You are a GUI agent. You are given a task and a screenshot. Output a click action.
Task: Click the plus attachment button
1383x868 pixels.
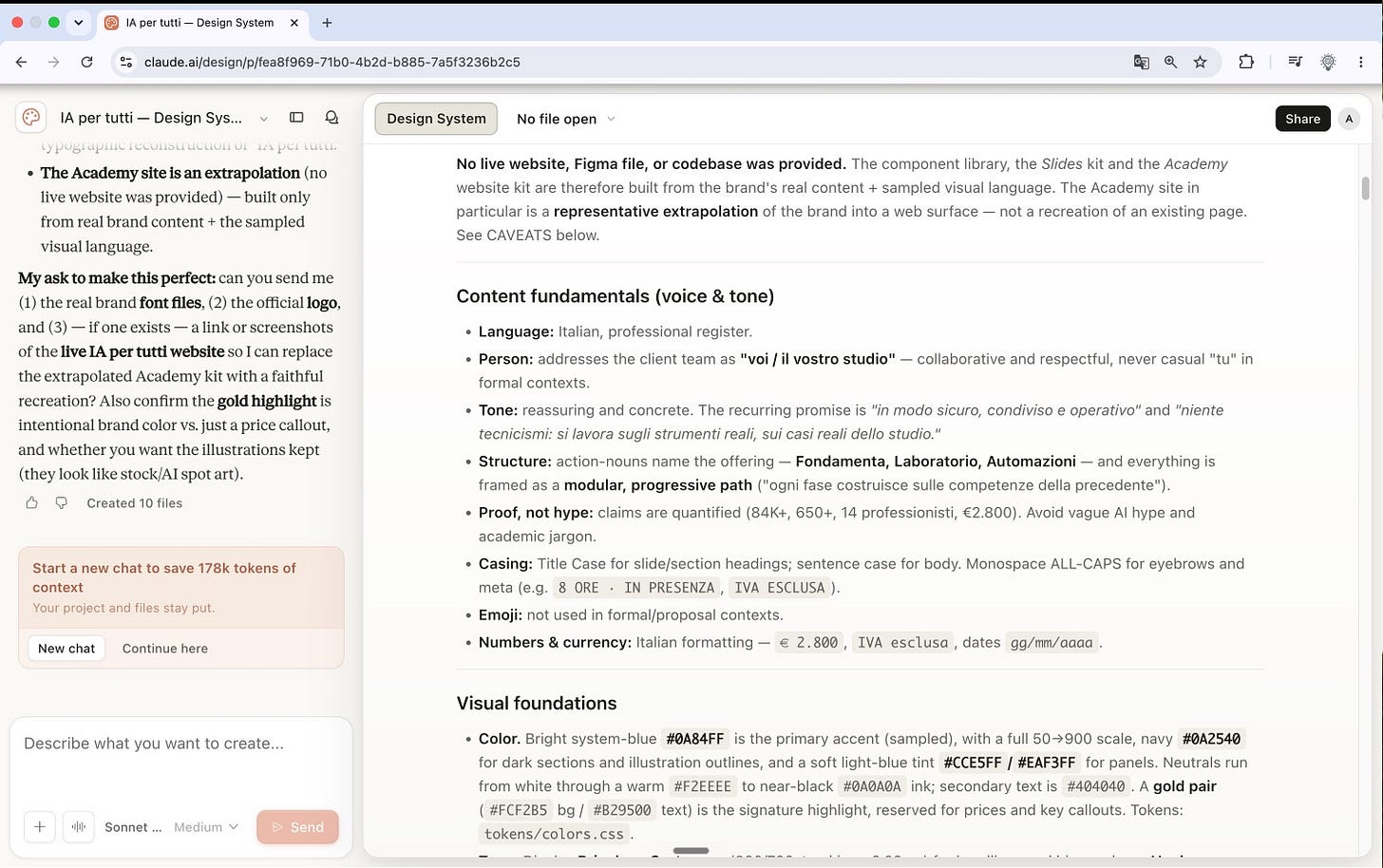click(x=39, y=827)
